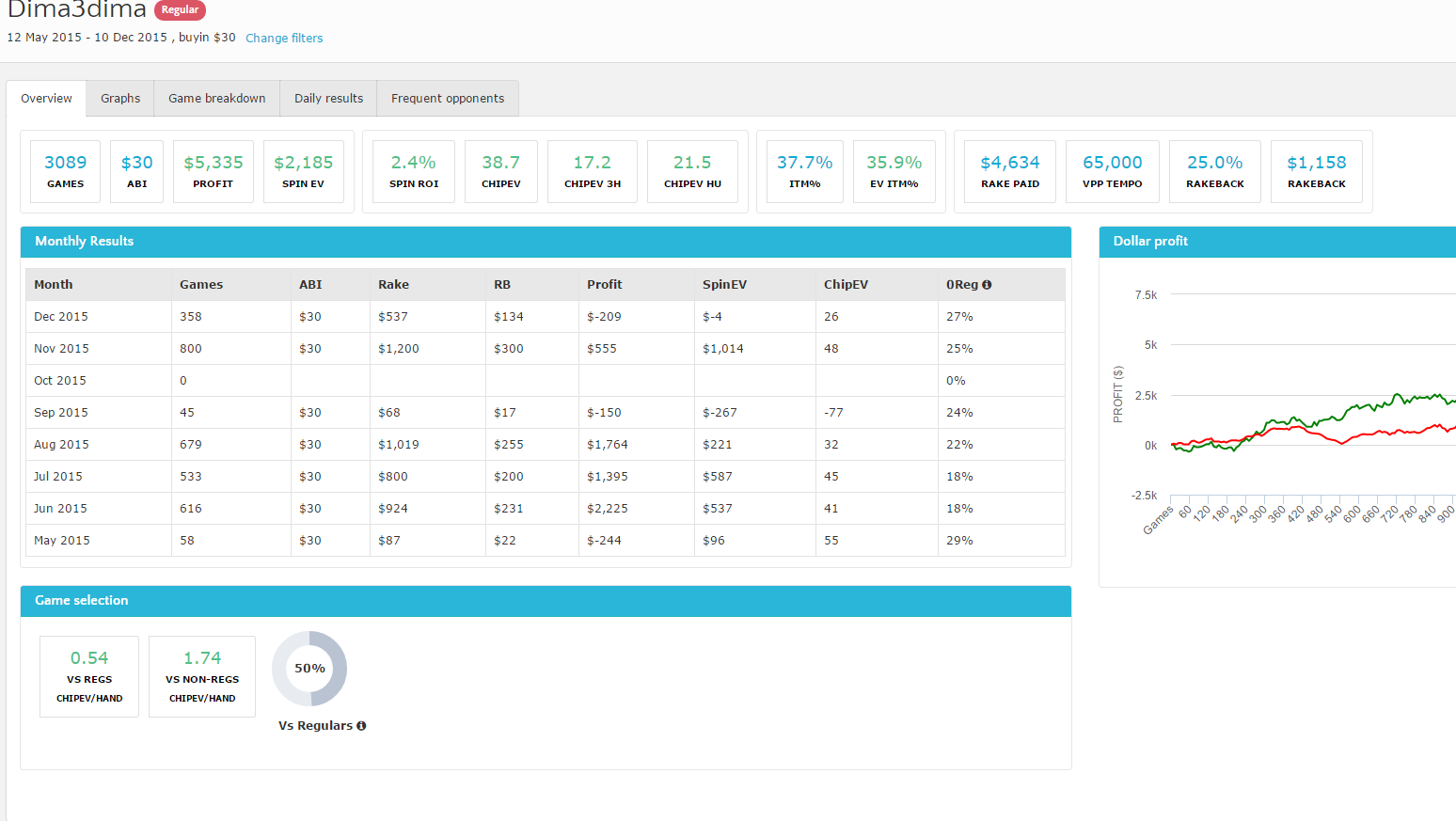Select the Sep 2015 row
Image resolution: width=1456 pixels, height=821 pixels.
click(546, 413)
